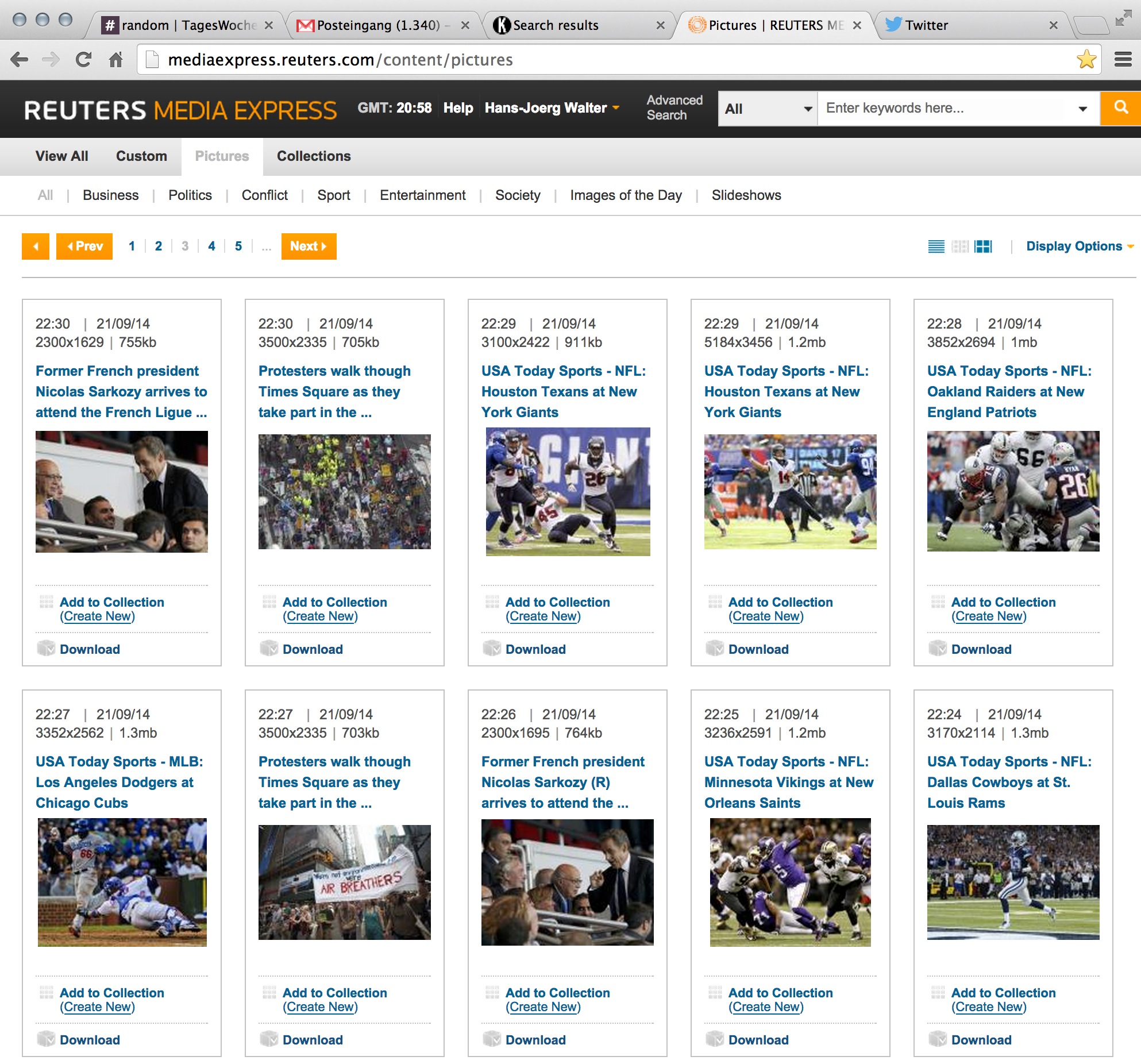
Task: Open Sarkozy arrives photo thumbnail
Action: 122,492
